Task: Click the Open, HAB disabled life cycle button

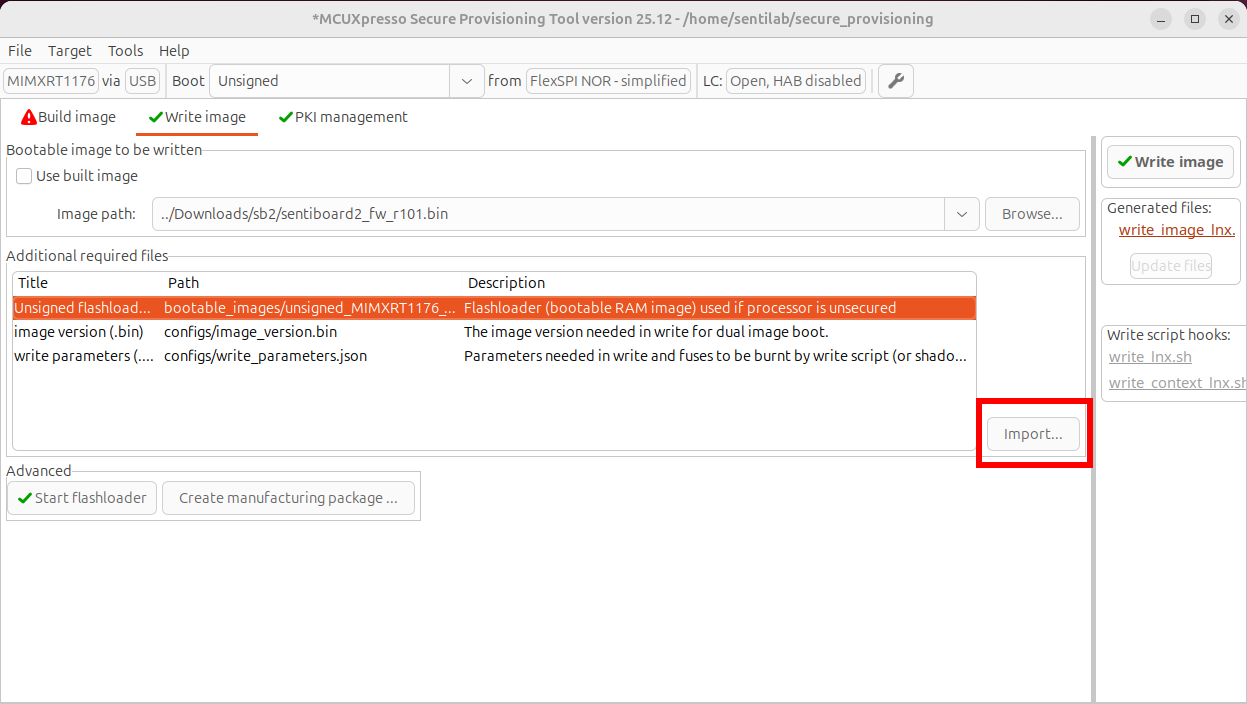Action: [796, 81]
